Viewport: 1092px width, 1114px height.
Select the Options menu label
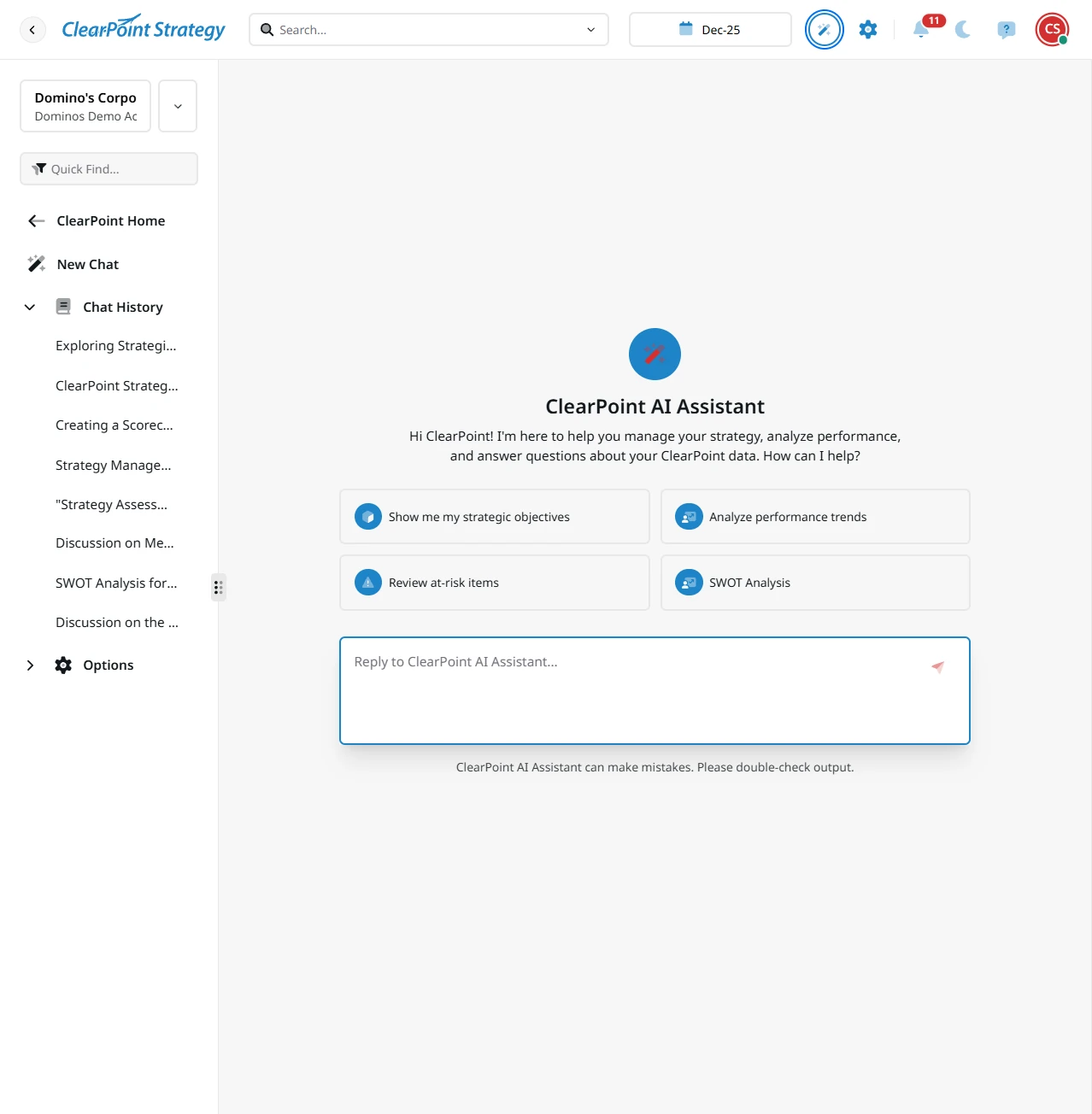pyautogui.click(x=109, y=665)
